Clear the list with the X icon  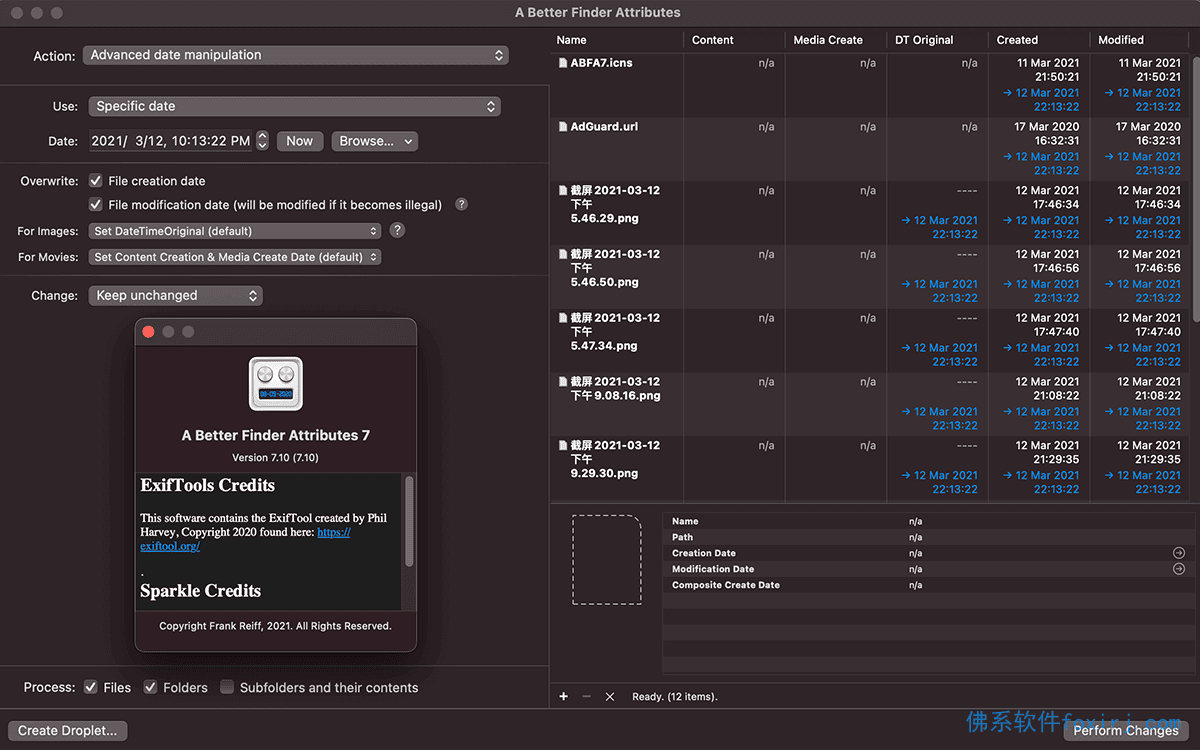tap(610, 697)
